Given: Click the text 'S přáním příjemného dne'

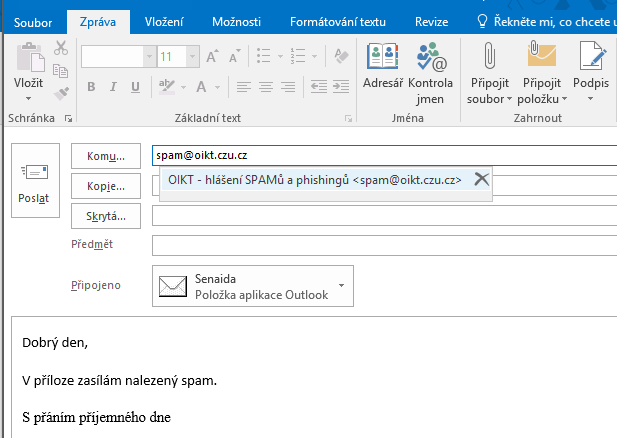Looking at the screenshot, I should [96, 417].
